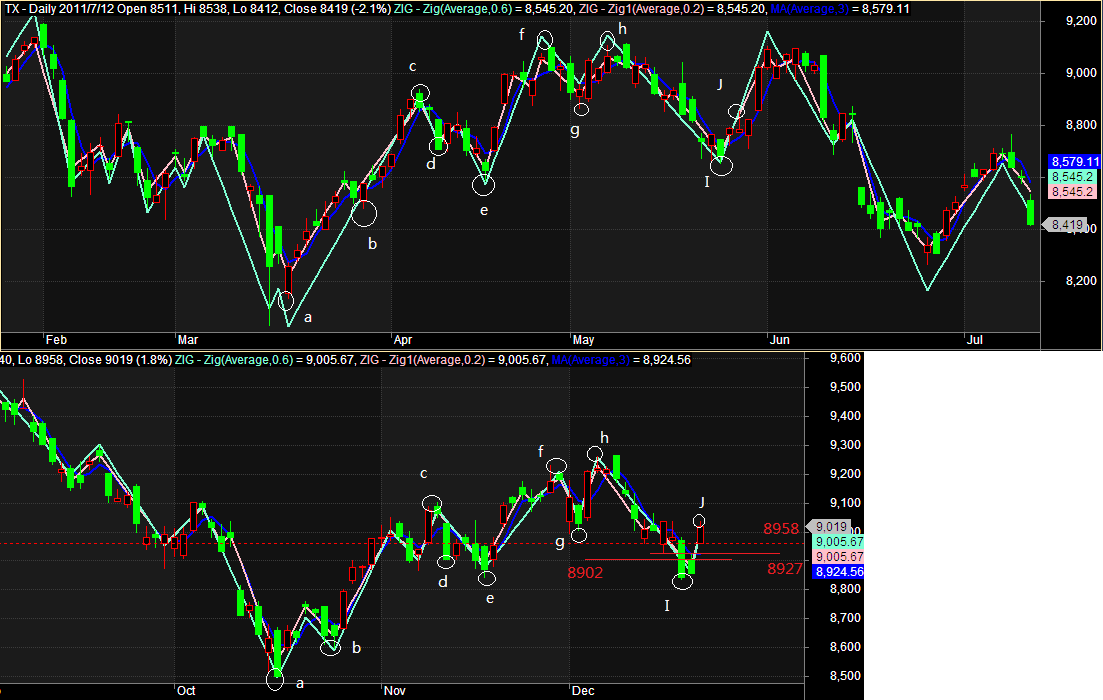Click the Oct label on the date axis

click(186, 691)
